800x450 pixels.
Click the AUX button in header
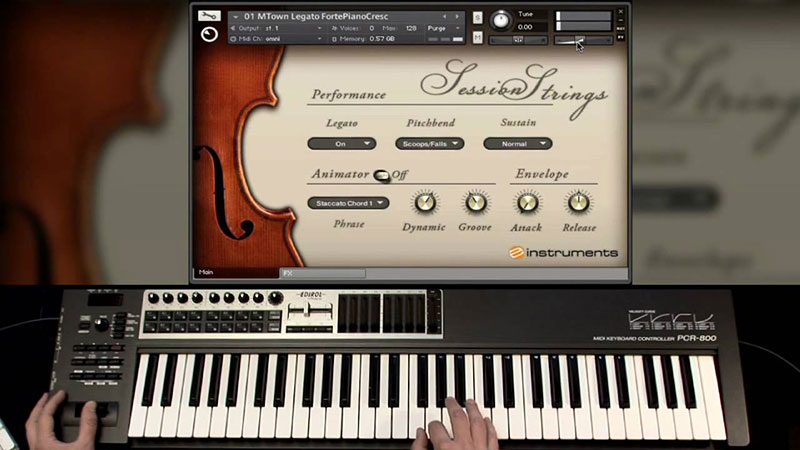click(x=621, y=29)
